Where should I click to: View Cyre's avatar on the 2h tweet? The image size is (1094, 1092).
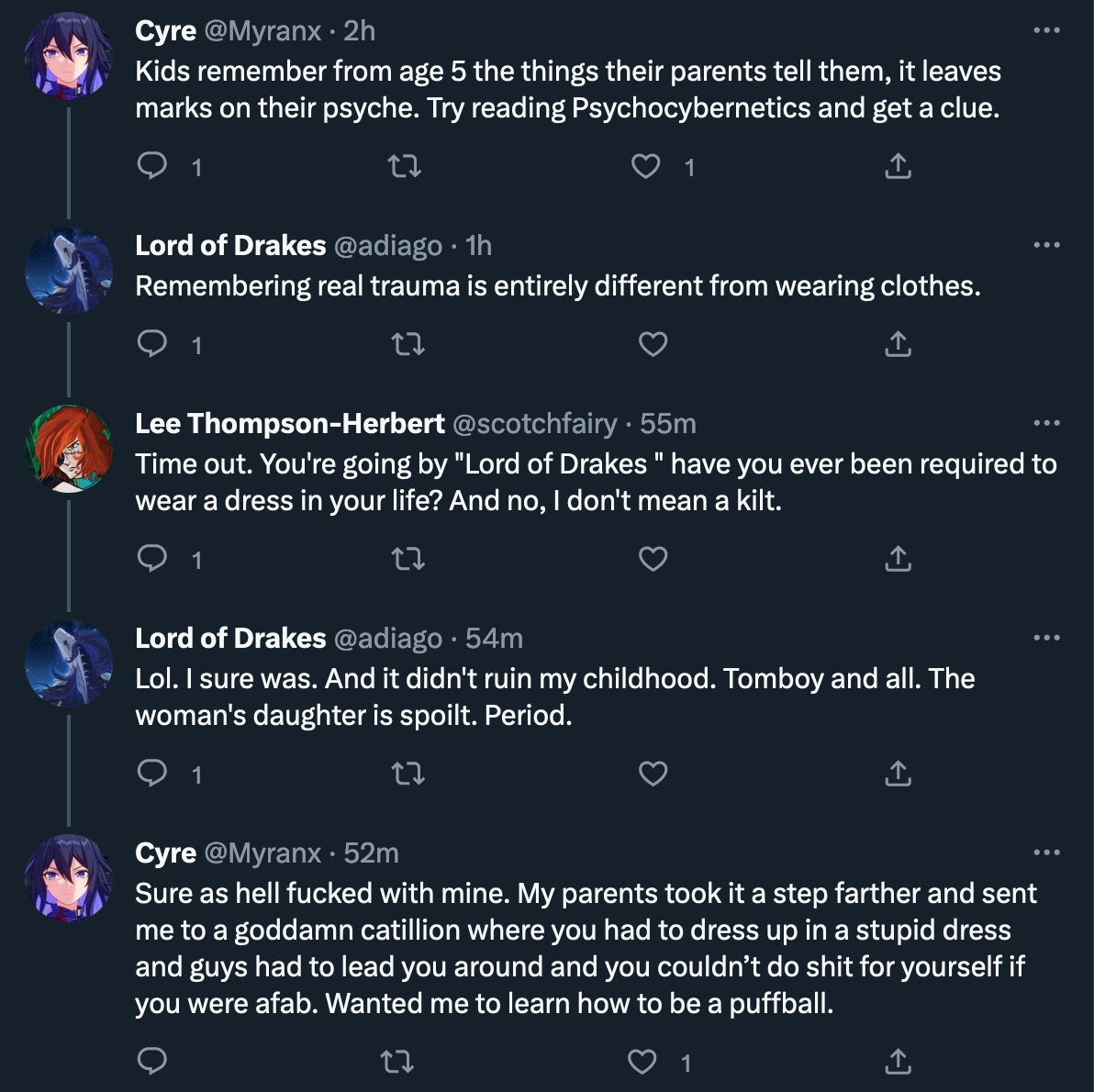(x=68, y=55)
